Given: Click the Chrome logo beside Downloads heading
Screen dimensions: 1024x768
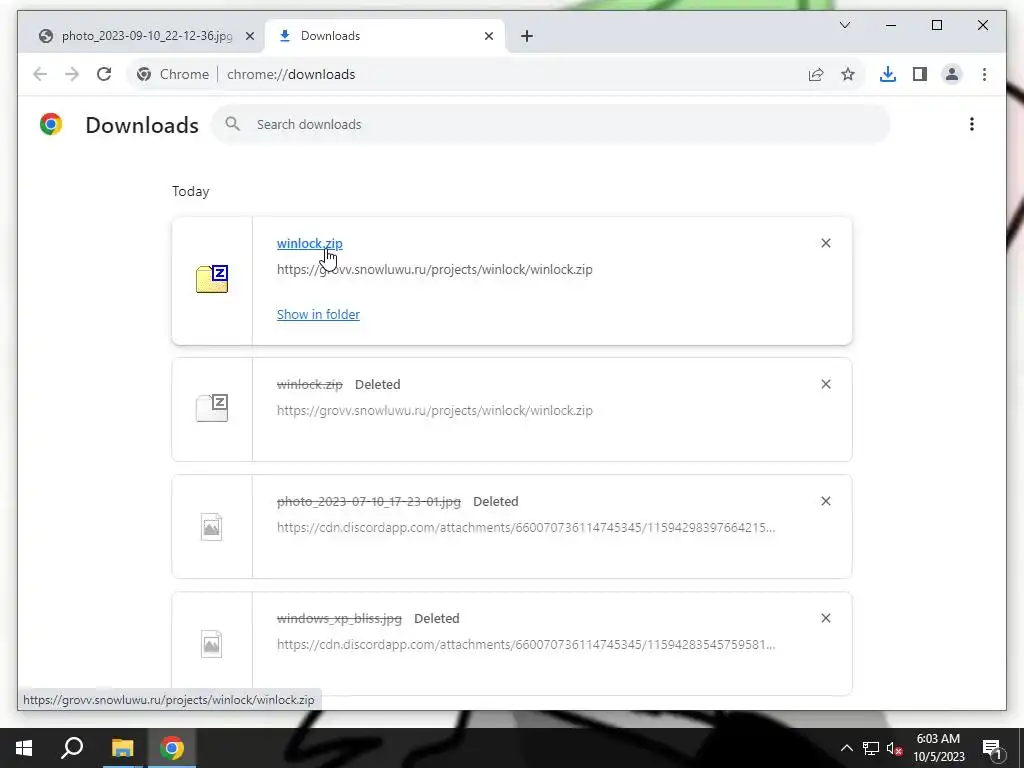Looking at the screenshot, I should pyautogui.click(x=51, y=124).
